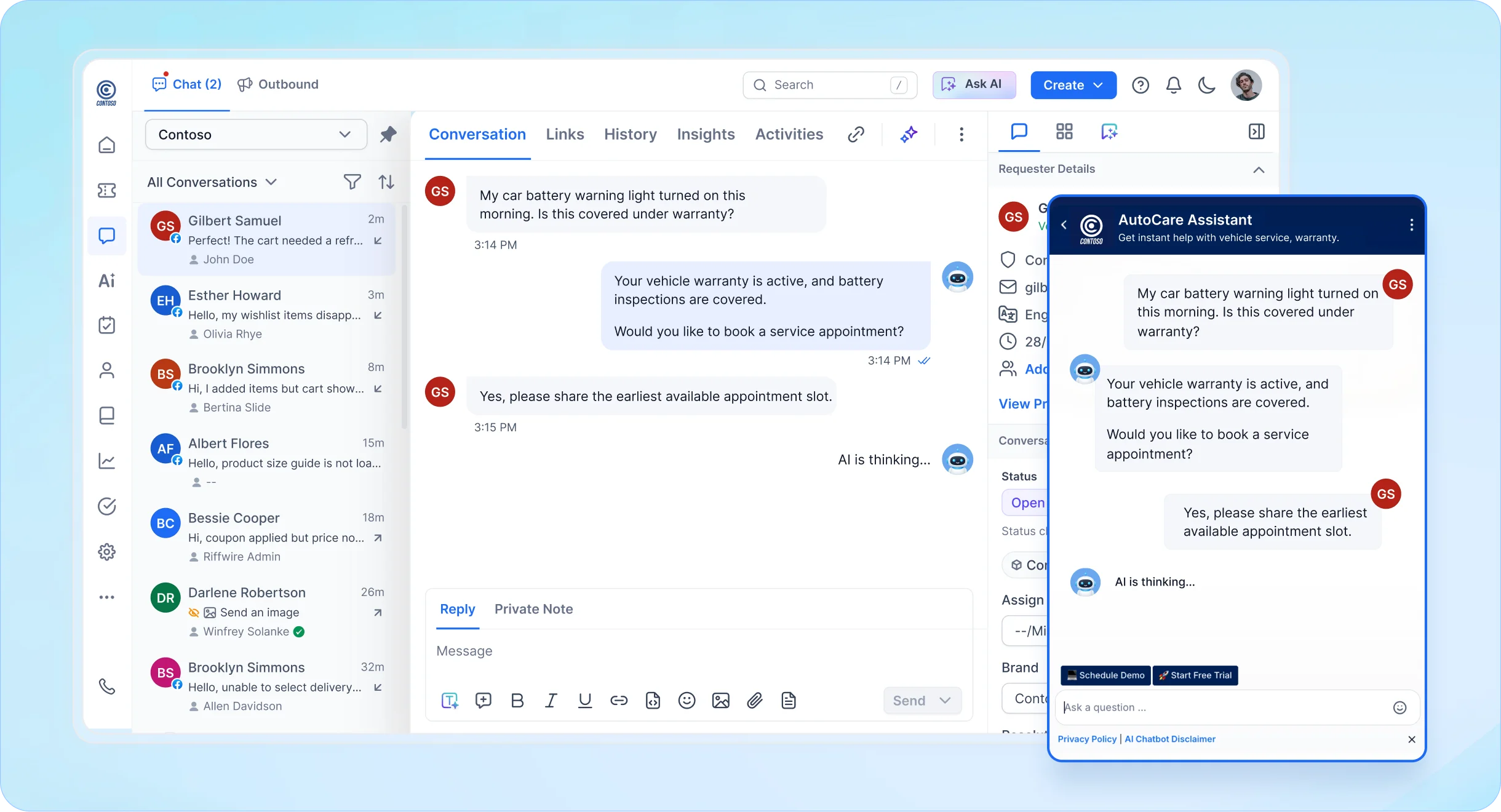Open the Reports chart sidebar icon
This screenshot has width=1501, height=812.
[x=107, y=461]
